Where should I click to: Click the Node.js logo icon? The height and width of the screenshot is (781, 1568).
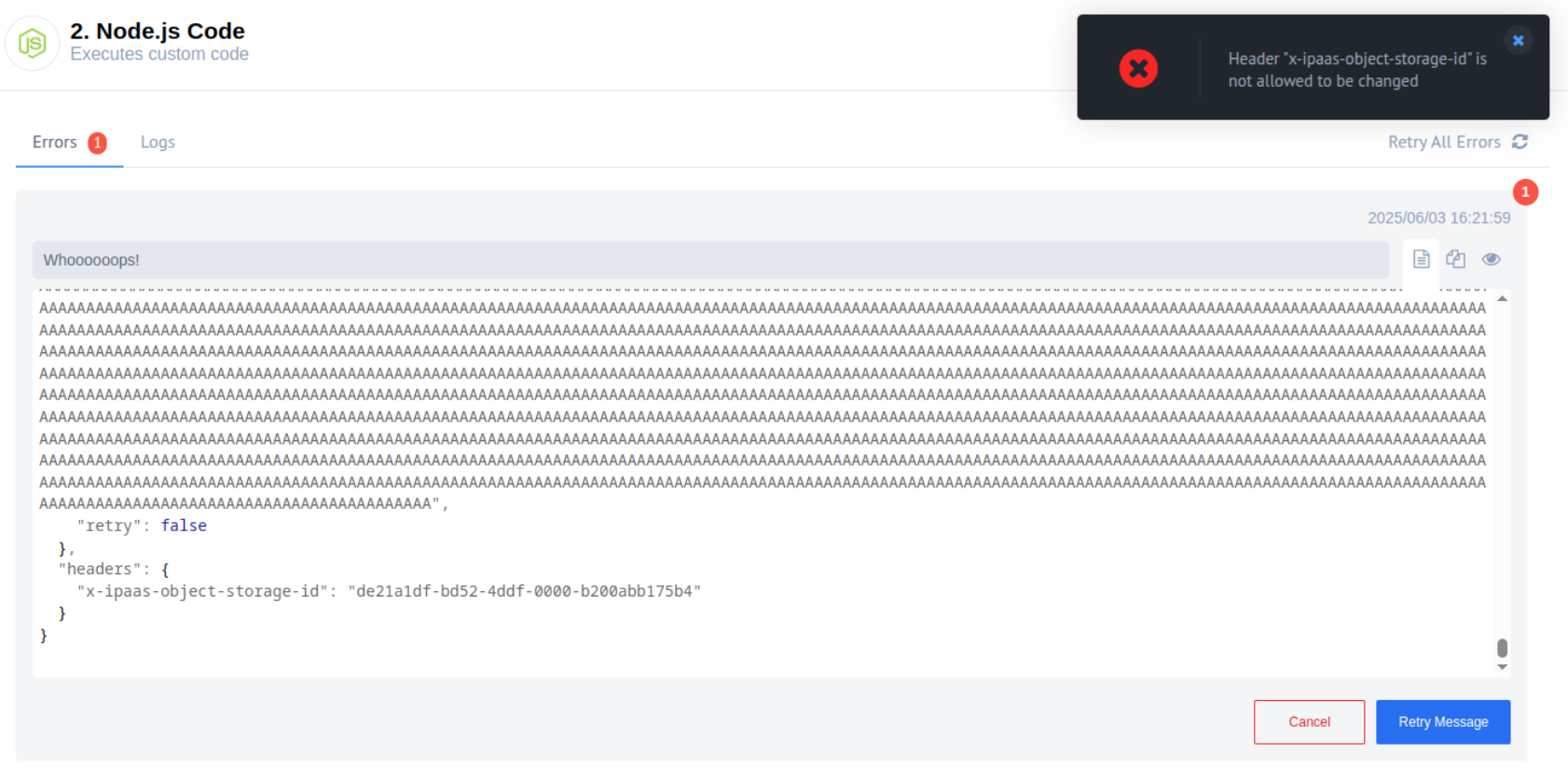point(33,43)
